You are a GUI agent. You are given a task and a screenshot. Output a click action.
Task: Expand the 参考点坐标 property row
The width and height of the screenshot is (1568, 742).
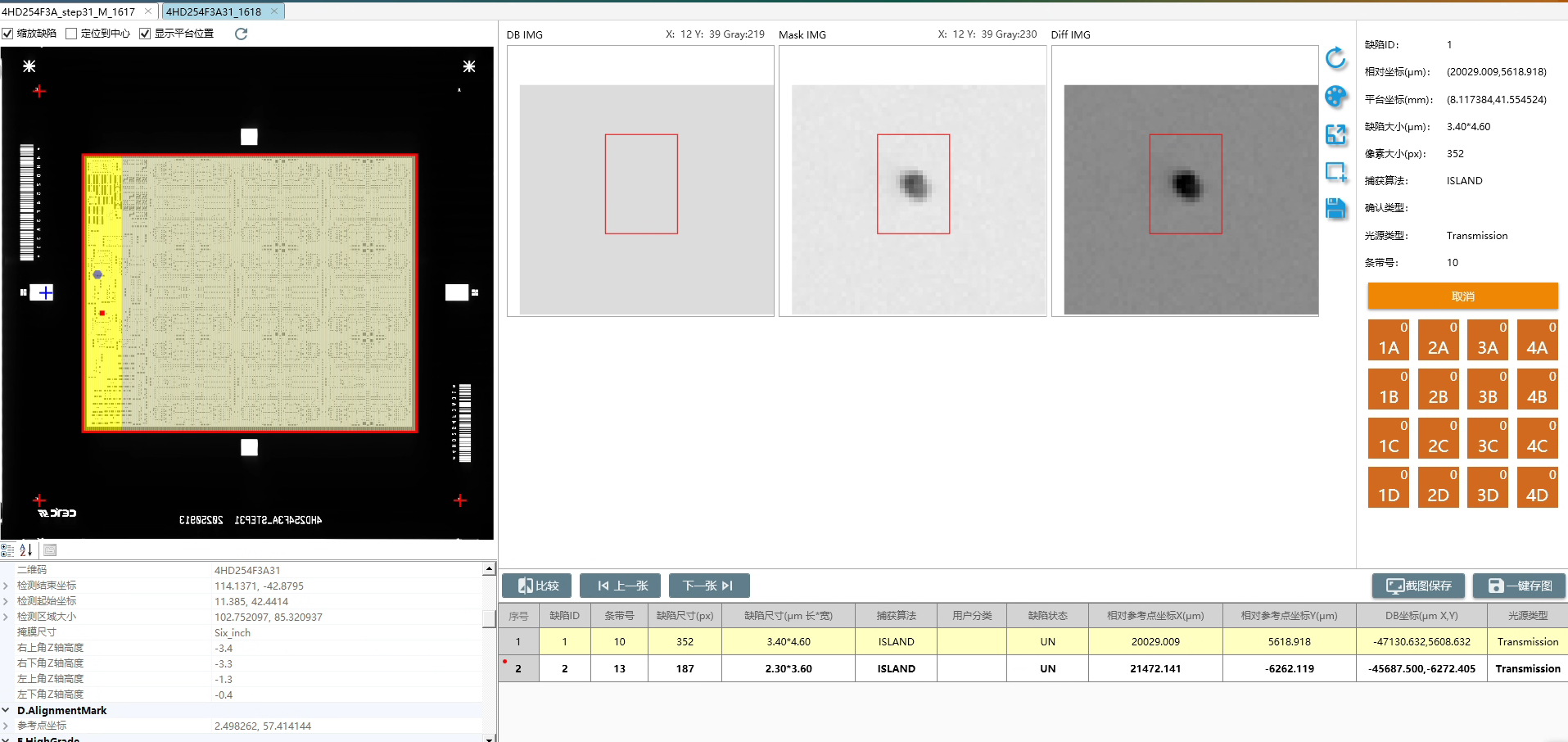(x=7, y=726)
